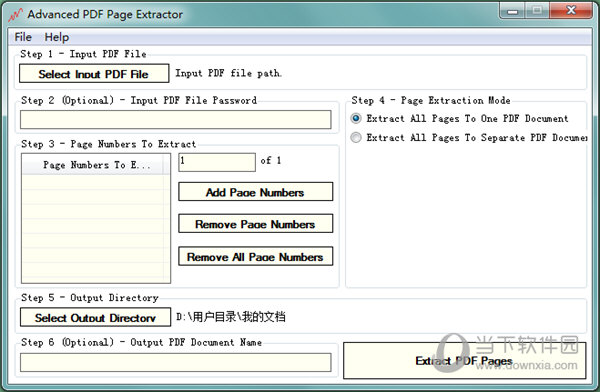The width and height of the screenshot is (600, 392).
Task: Maximize the Advanced PDF Page Extractor window
Action: [x=537, y=11]
